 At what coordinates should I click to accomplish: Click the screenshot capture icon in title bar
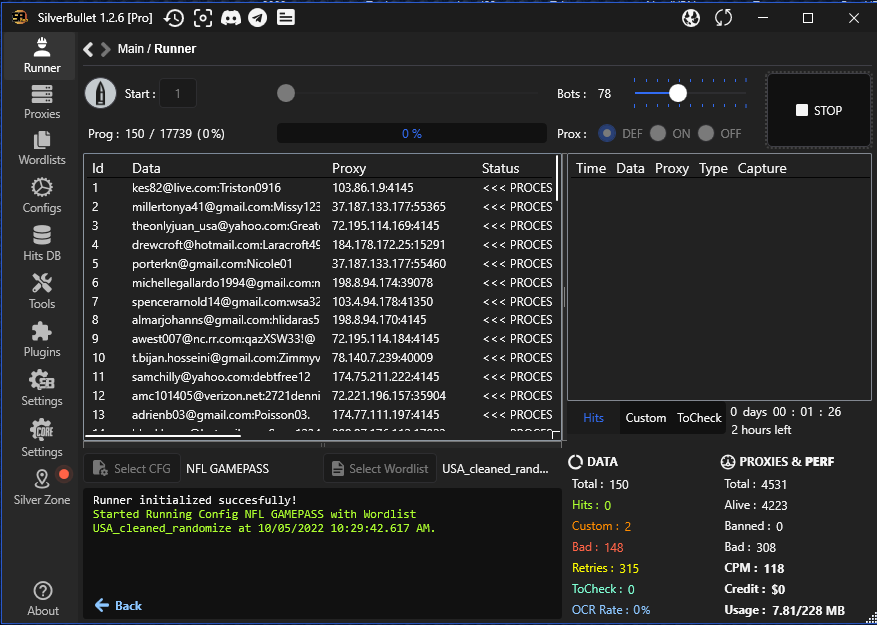click(x=203, y=18)
